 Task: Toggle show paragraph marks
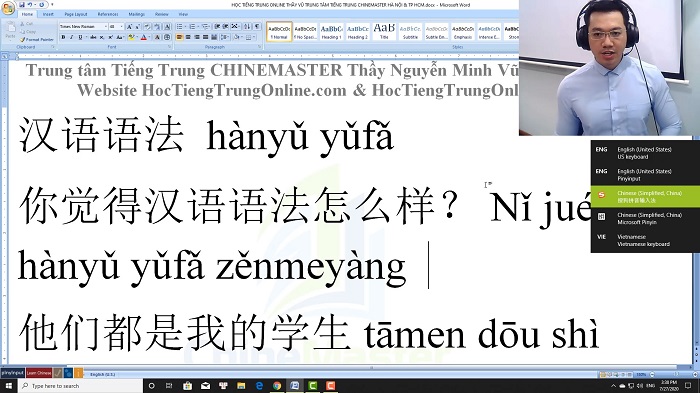257,26
